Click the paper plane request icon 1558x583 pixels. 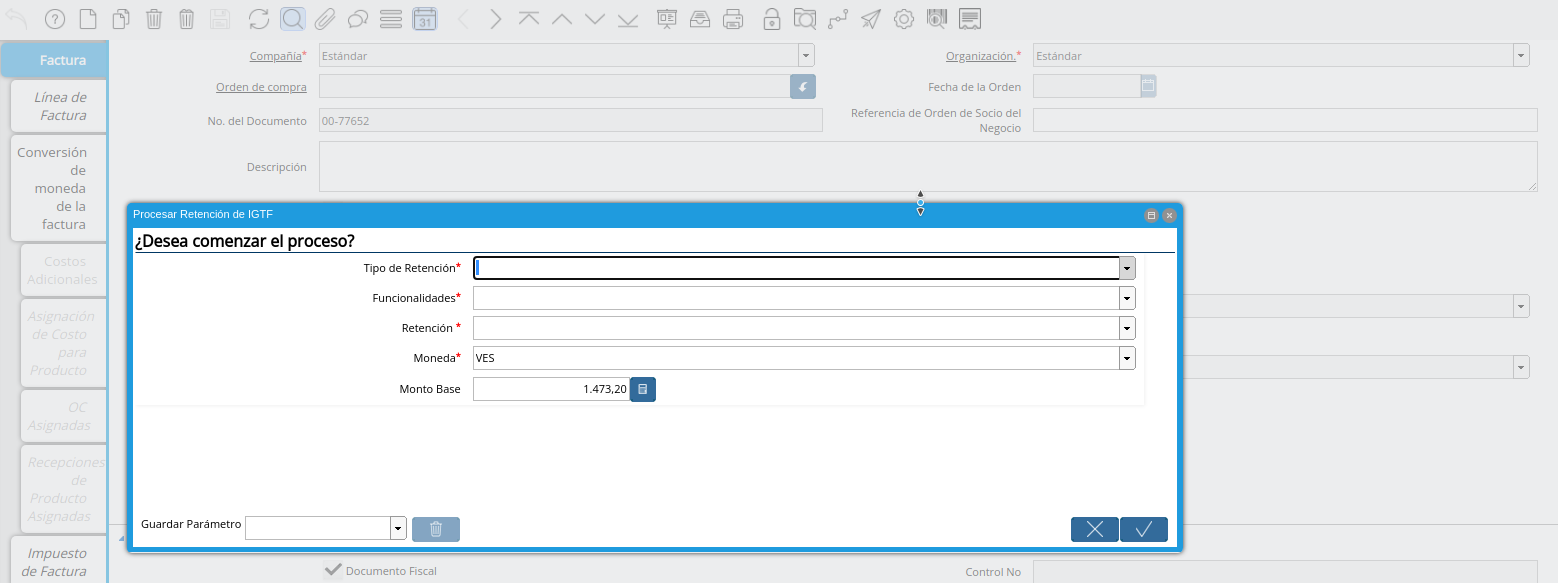coord(870,18)
